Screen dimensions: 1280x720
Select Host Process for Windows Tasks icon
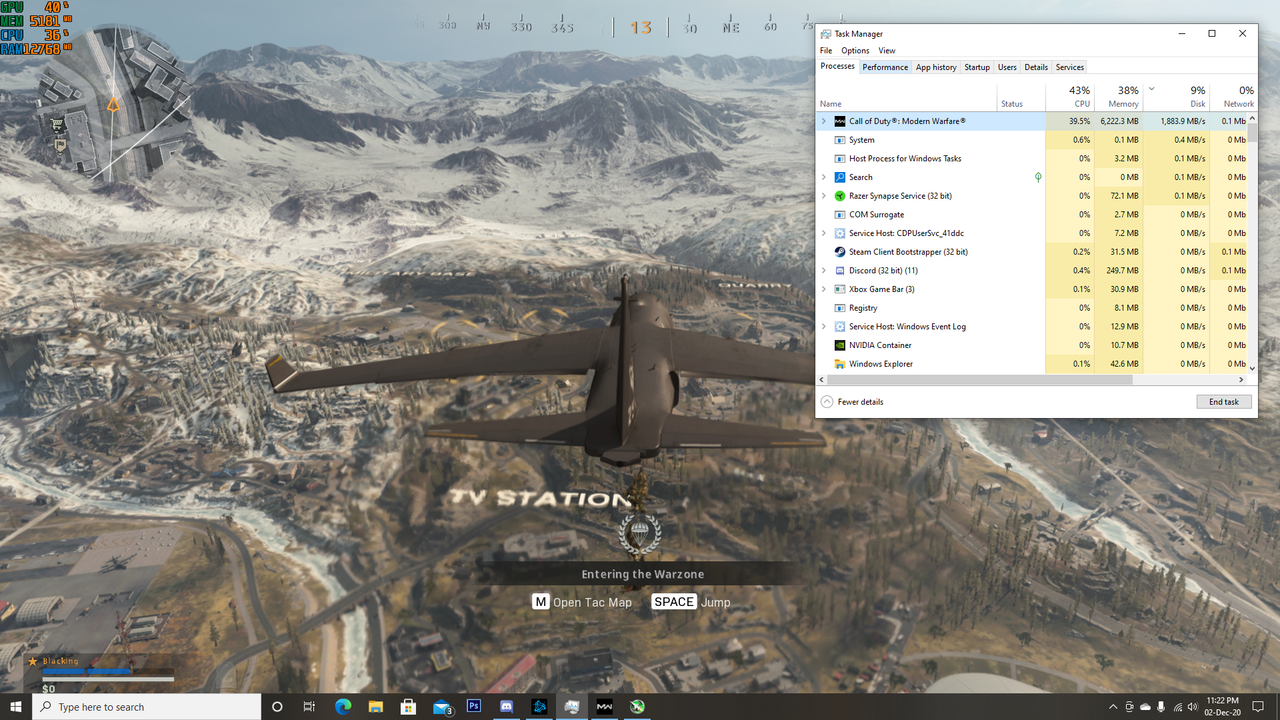click(x=840, y=158)
